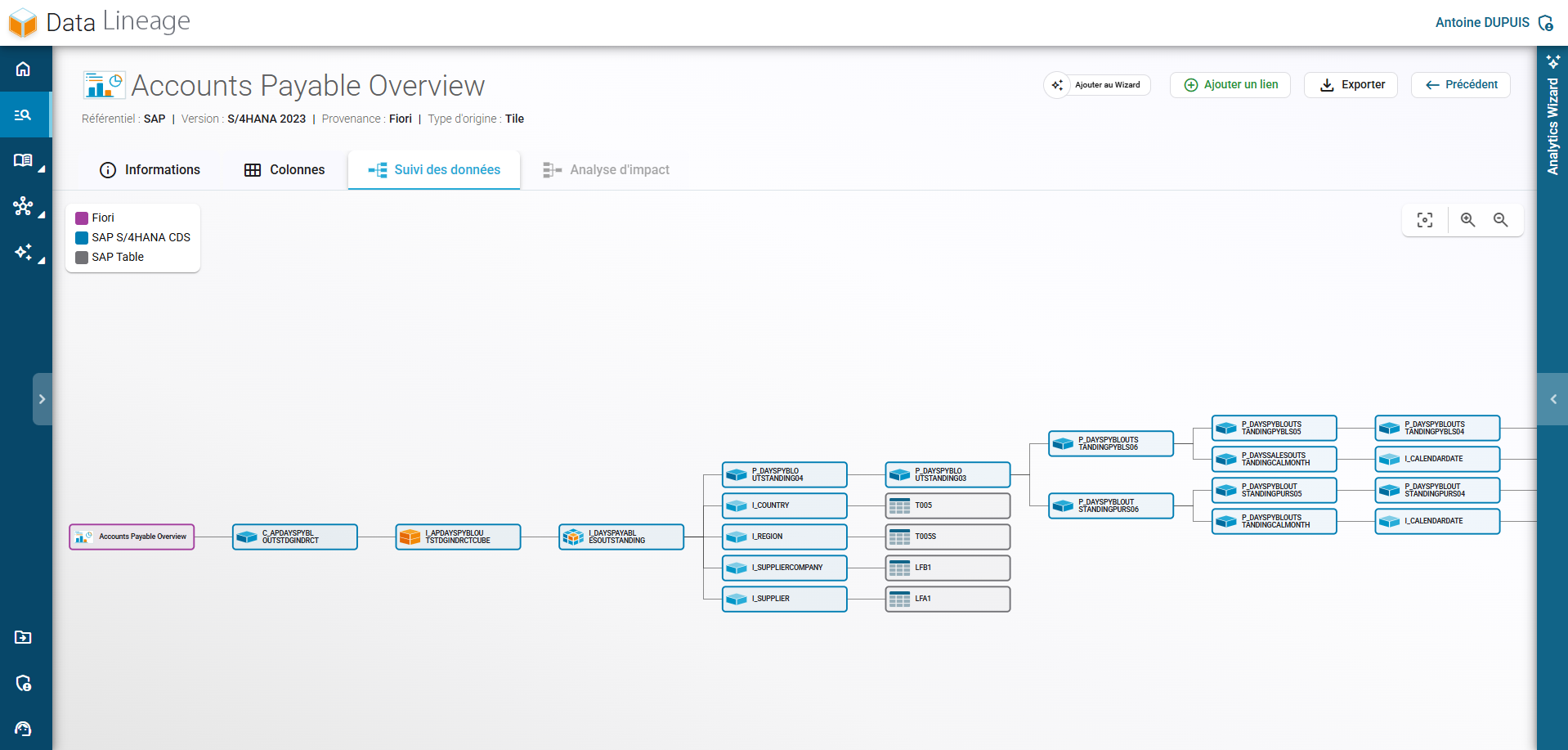Switch to the Colonnes tab
The height and width of the screenshot is (750, 1568).
click(284, 169)
